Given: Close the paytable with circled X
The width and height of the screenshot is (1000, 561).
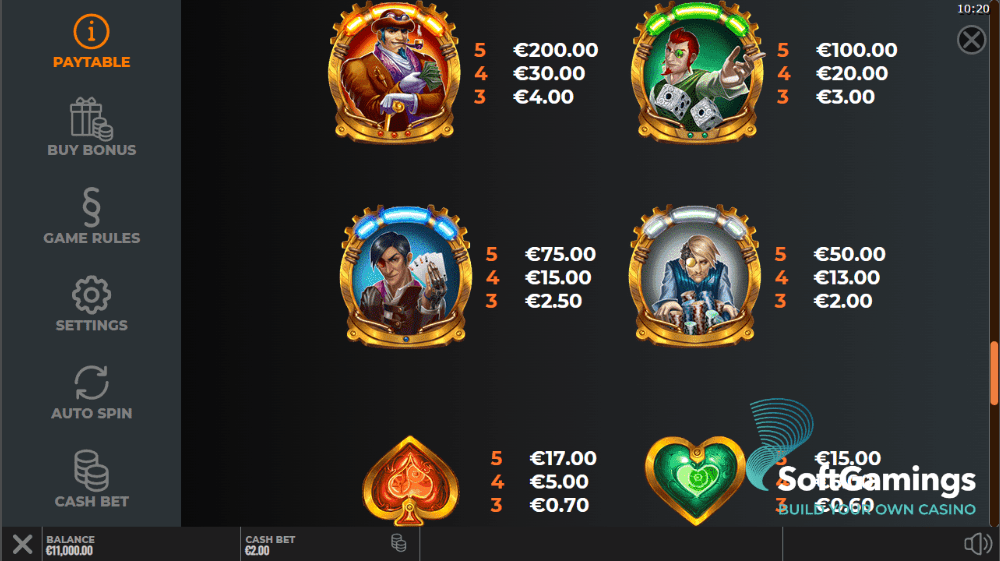Looking at the screenshot, I should coord(971,40).
